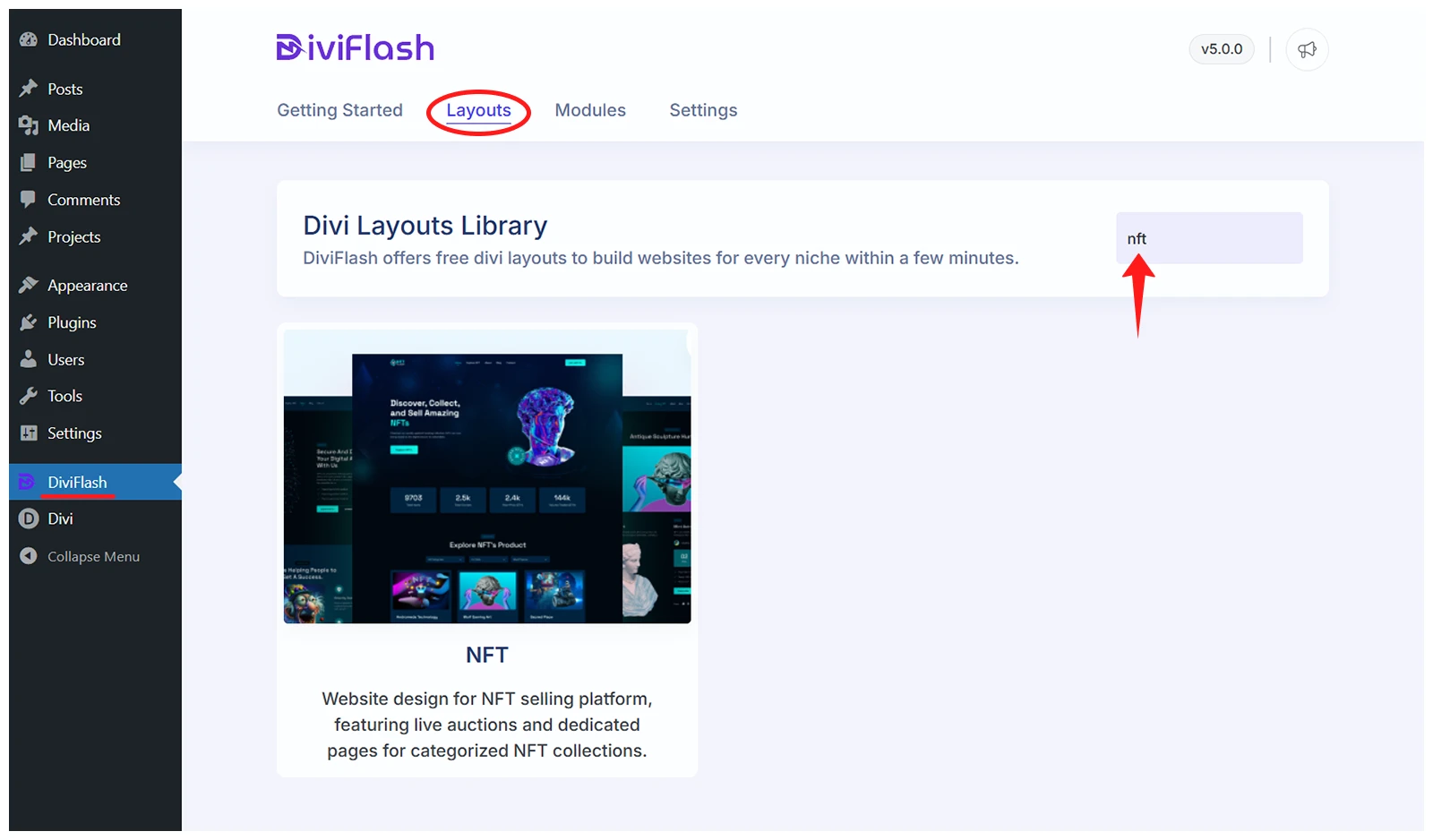This screenshot has height=840, width=1433.
Task: Open the NFT layout preview thumbnail
Action: pyautogui.click(x=487, y=476)
